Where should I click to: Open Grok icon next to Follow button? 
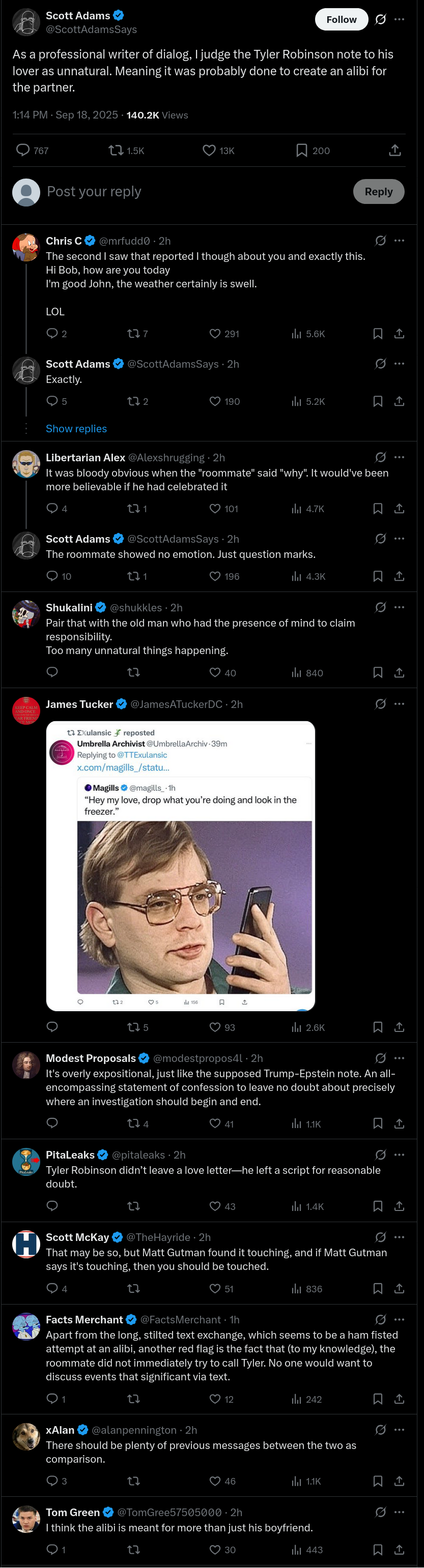coord(380,19)
